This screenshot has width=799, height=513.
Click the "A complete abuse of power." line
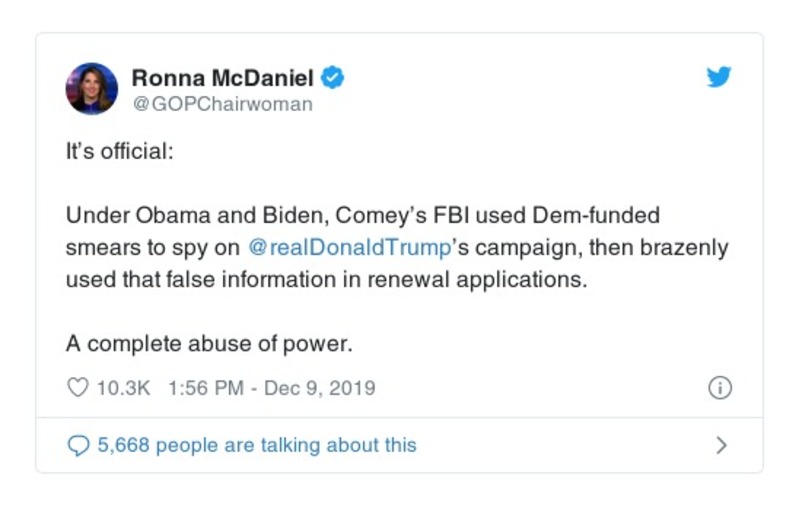(209, 343)
